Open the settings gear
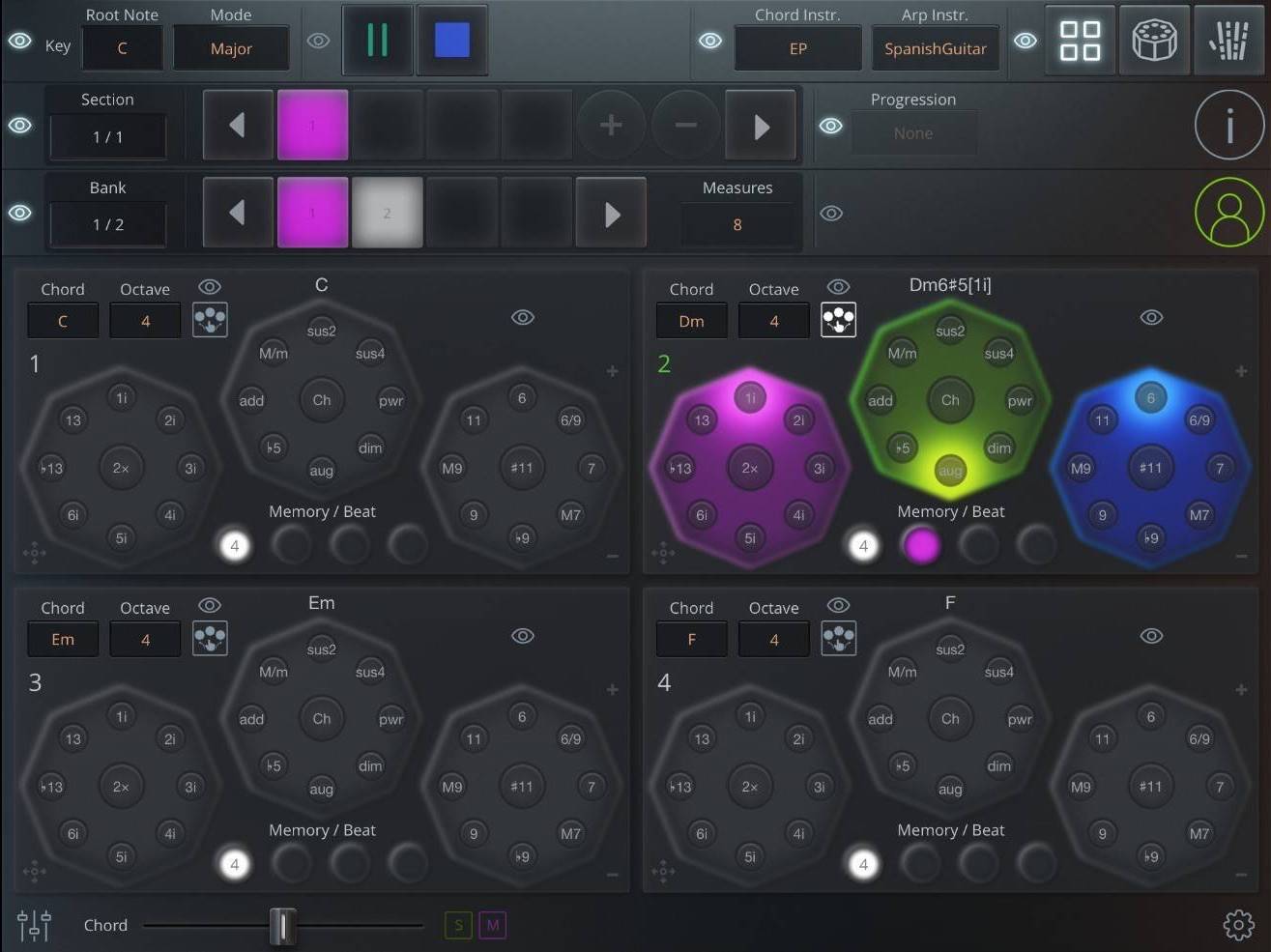 pos(1238,925)
